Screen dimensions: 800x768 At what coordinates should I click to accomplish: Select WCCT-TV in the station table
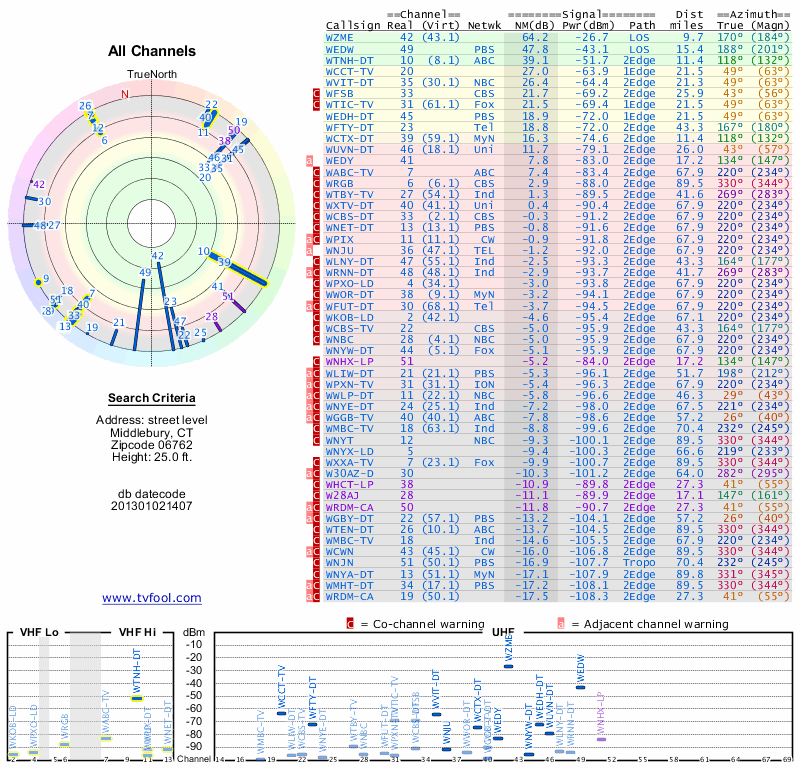349,71
